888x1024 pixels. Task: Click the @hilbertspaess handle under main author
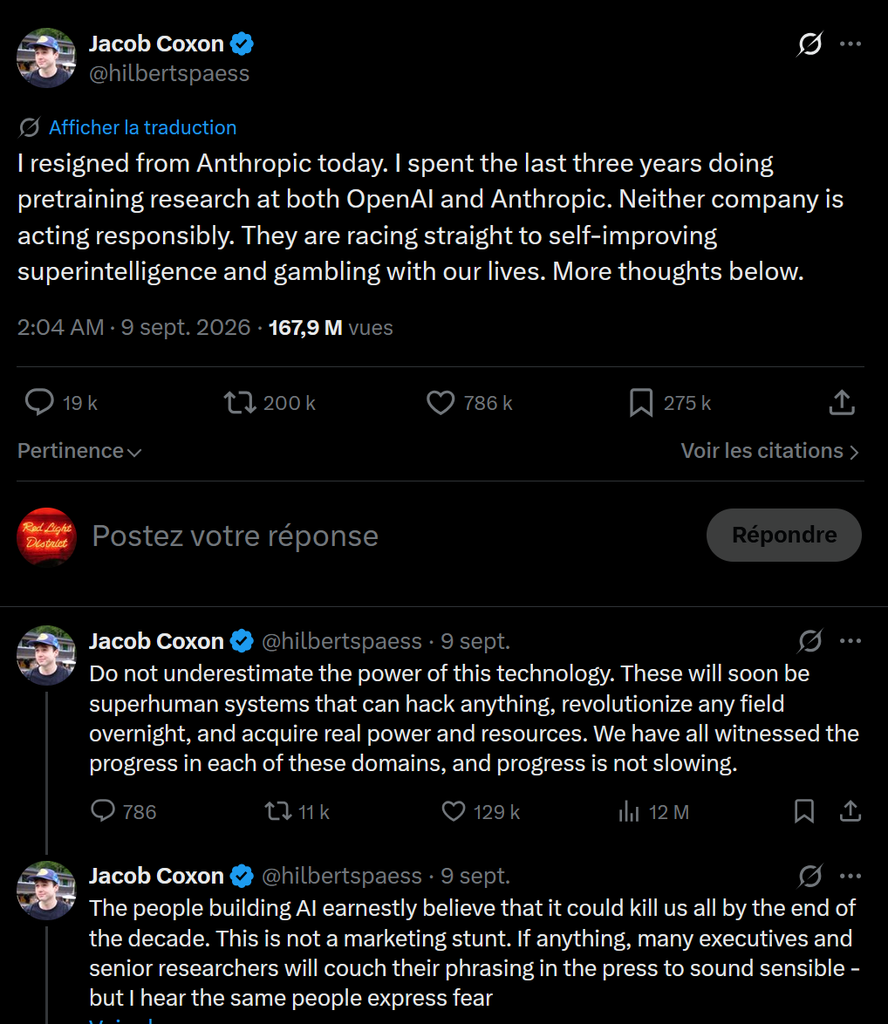click(169, 73)
